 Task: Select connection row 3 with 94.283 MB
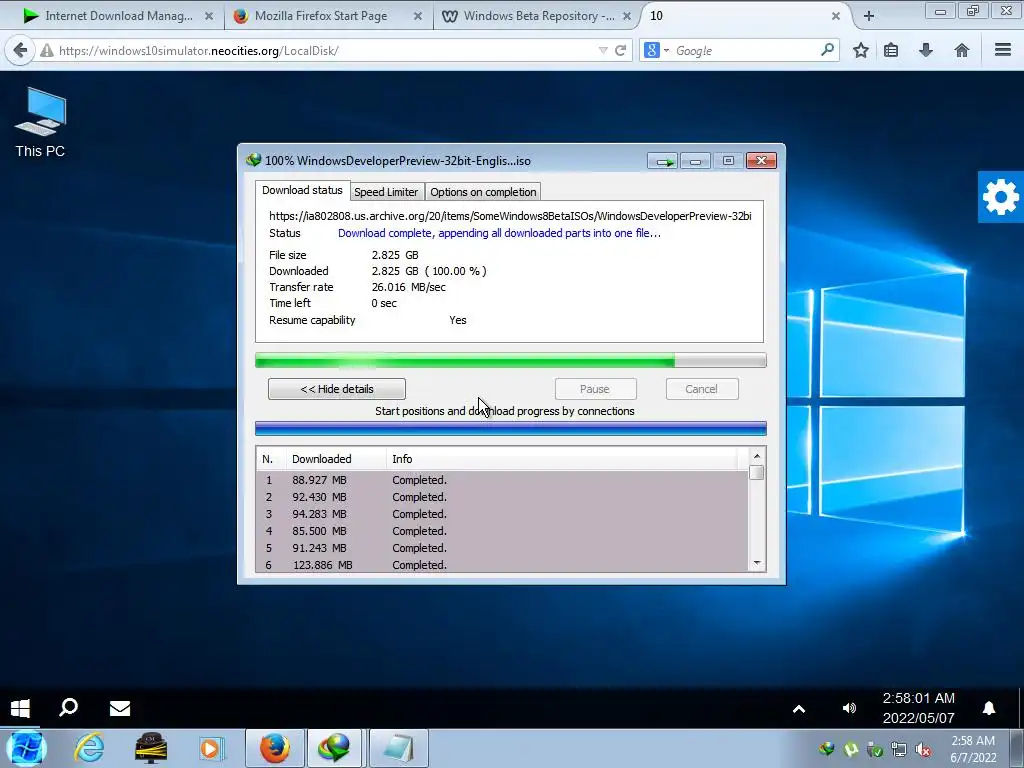tap(502, 514)
